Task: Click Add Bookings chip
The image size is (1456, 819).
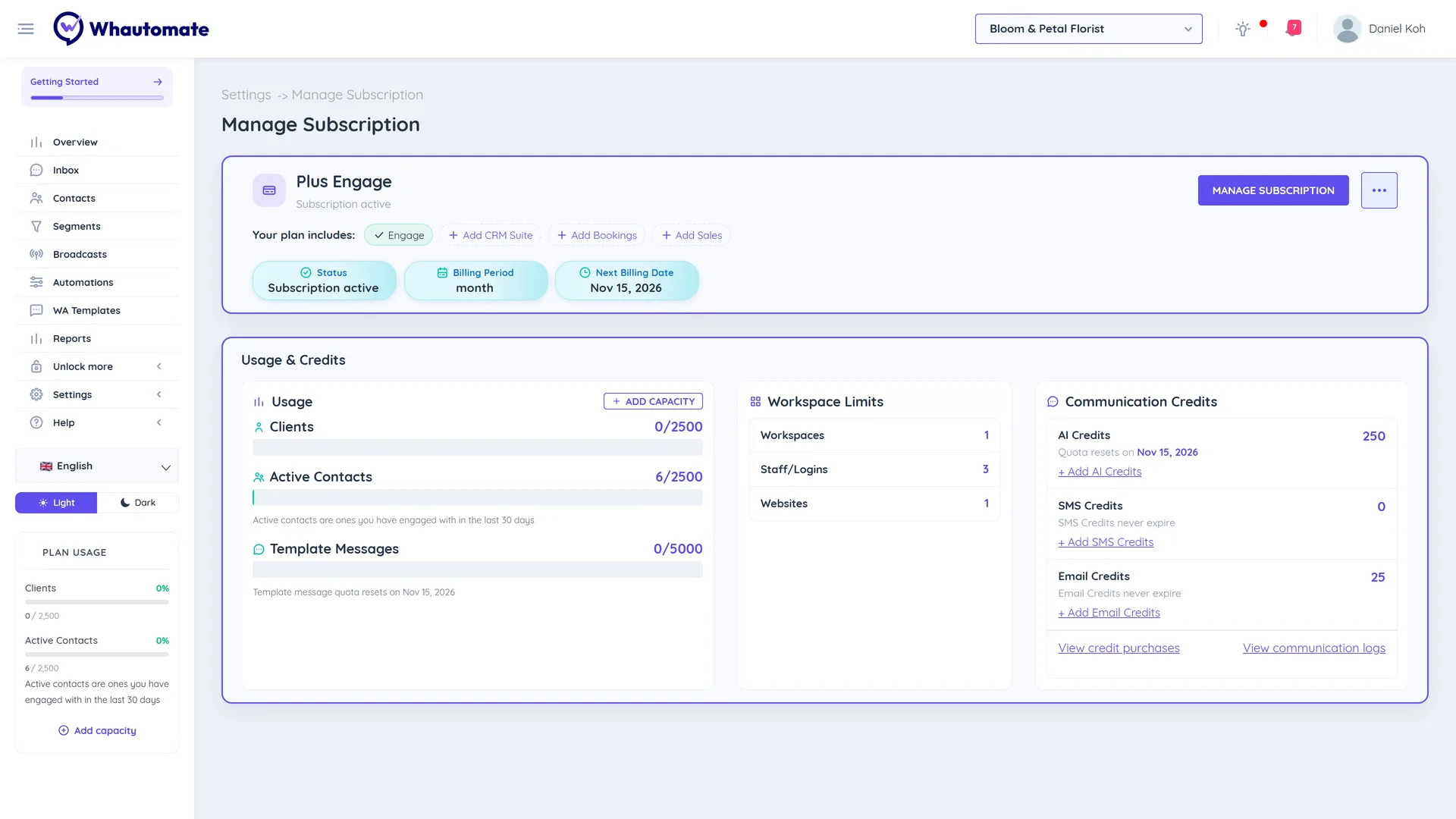Action: tap(597, 235)
